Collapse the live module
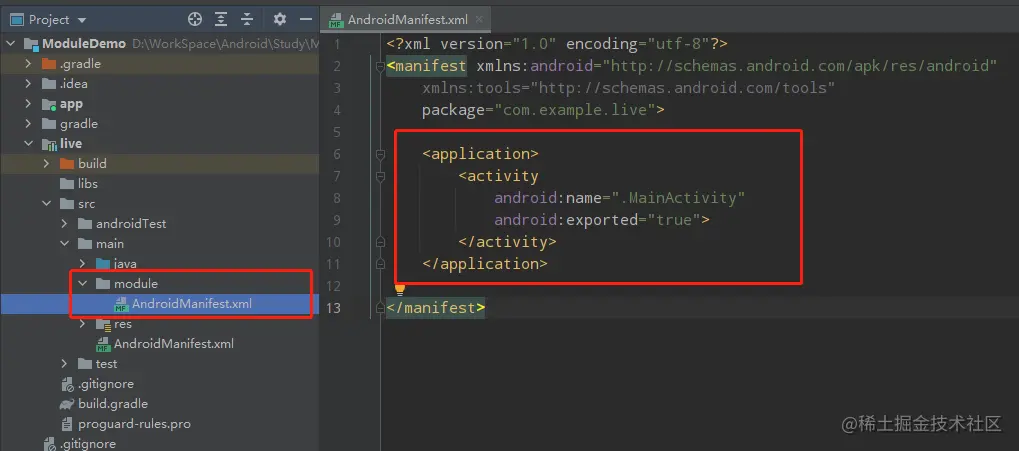Screen dimensions: 1019x451 (28, 144)
